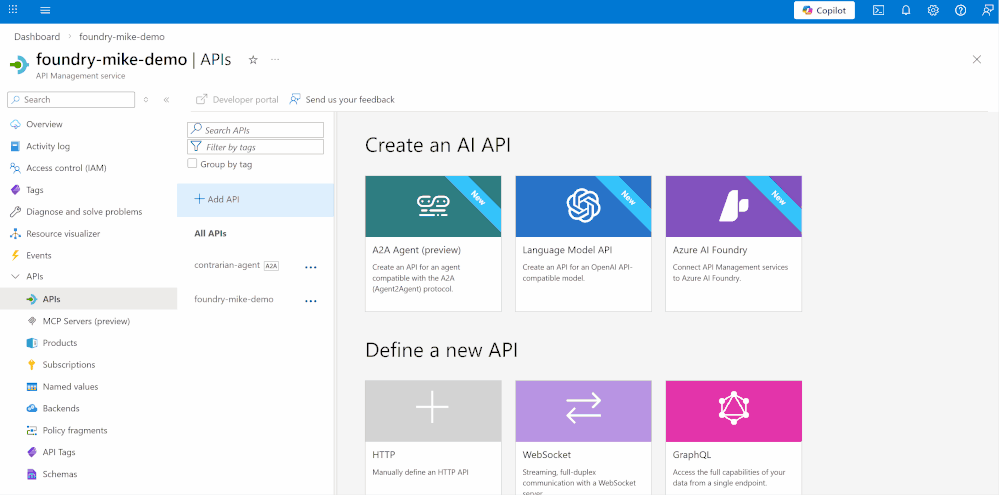Open the Cloud Shell terminal icon

pyautogui.click(x=878, y=10)
